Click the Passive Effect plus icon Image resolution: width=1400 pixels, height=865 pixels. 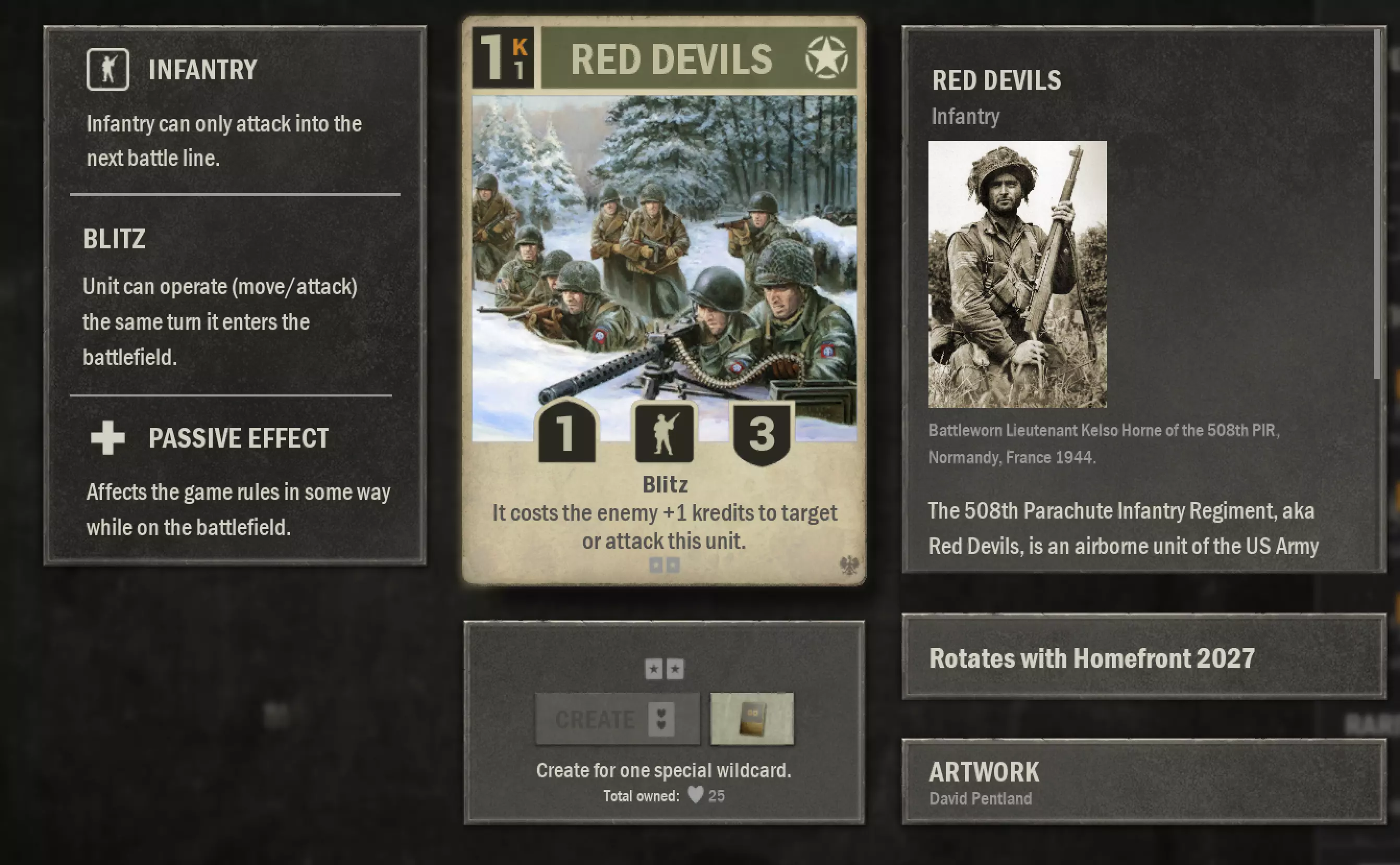point(107,438)
